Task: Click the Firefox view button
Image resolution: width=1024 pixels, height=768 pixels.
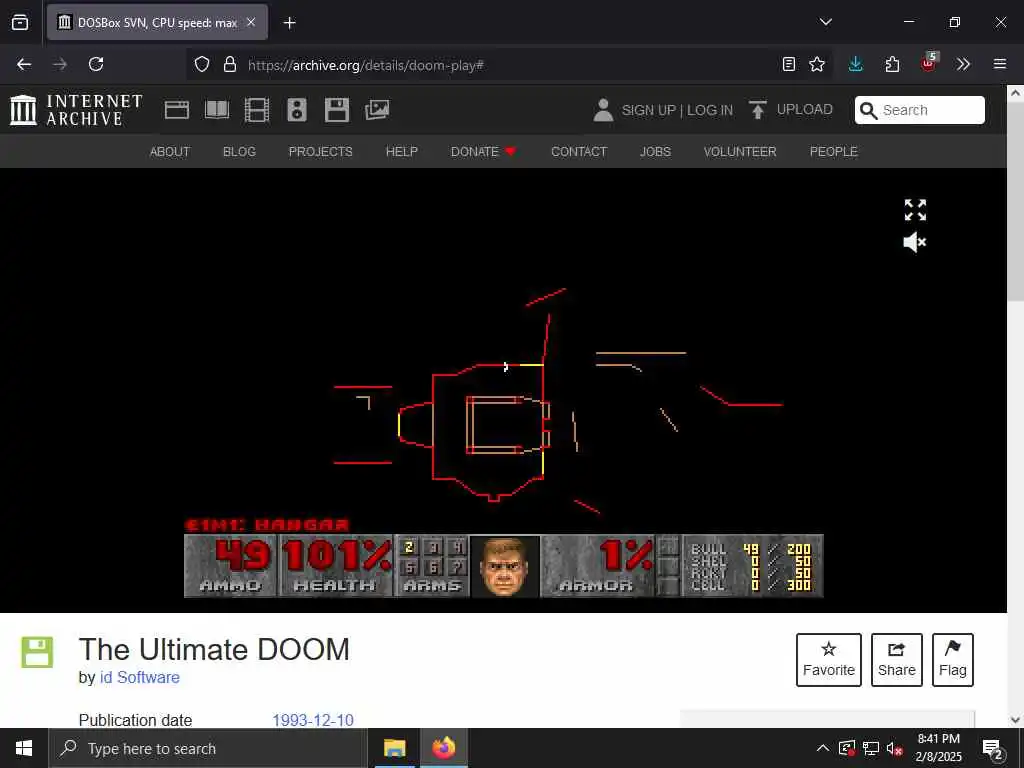Action: (x=20, y=22)
